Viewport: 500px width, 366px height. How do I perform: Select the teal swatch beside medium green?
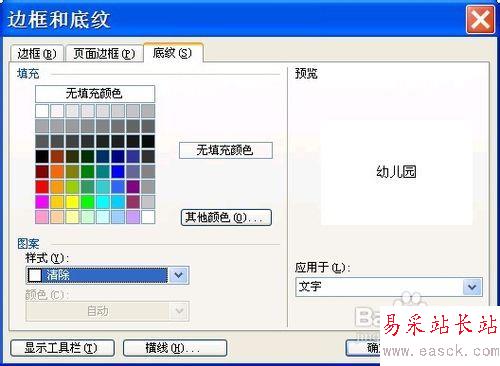[x=103, y=172]
